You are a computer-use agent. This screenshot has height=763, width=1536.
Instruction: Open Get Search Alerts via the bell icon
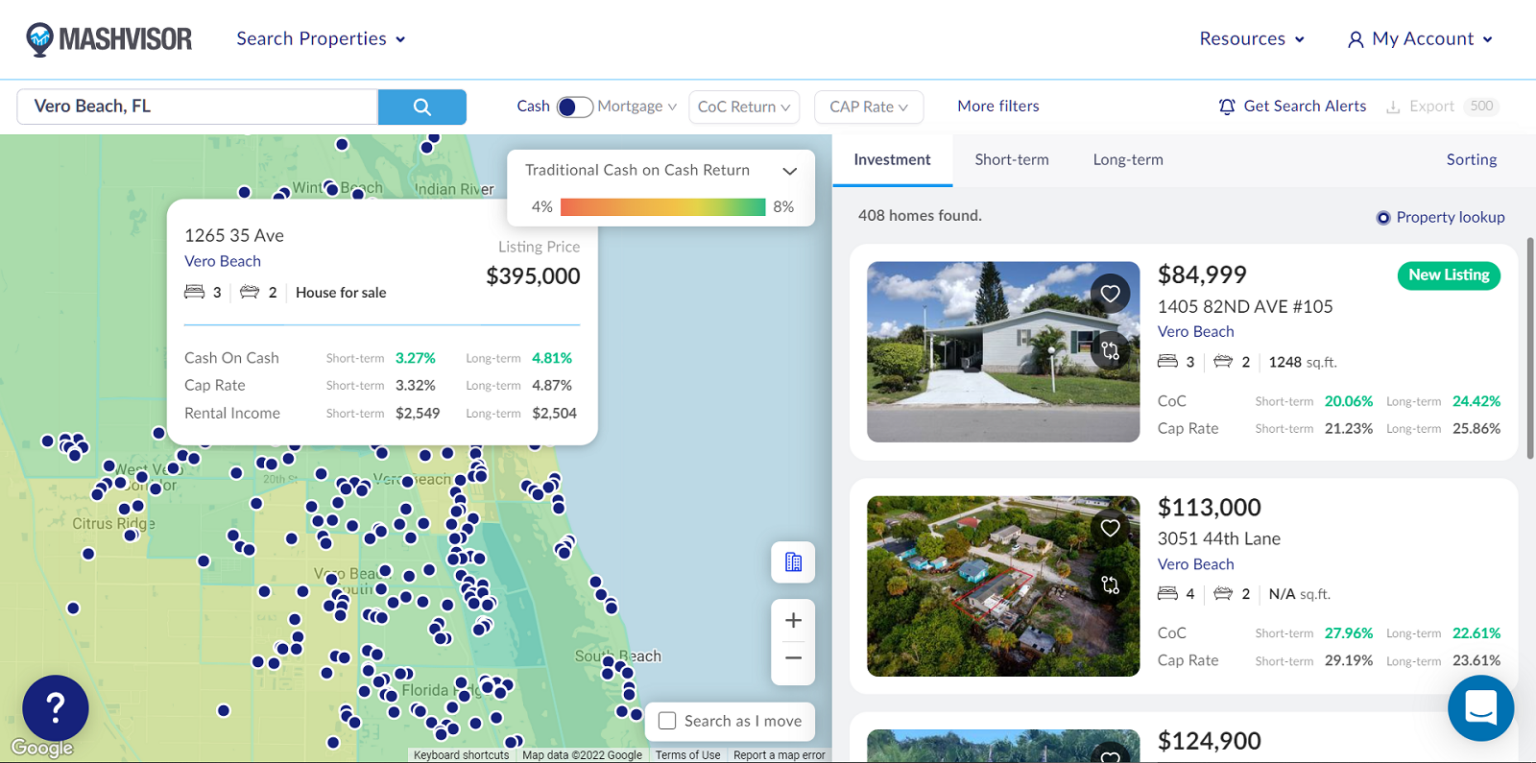tap(1227, 106)
